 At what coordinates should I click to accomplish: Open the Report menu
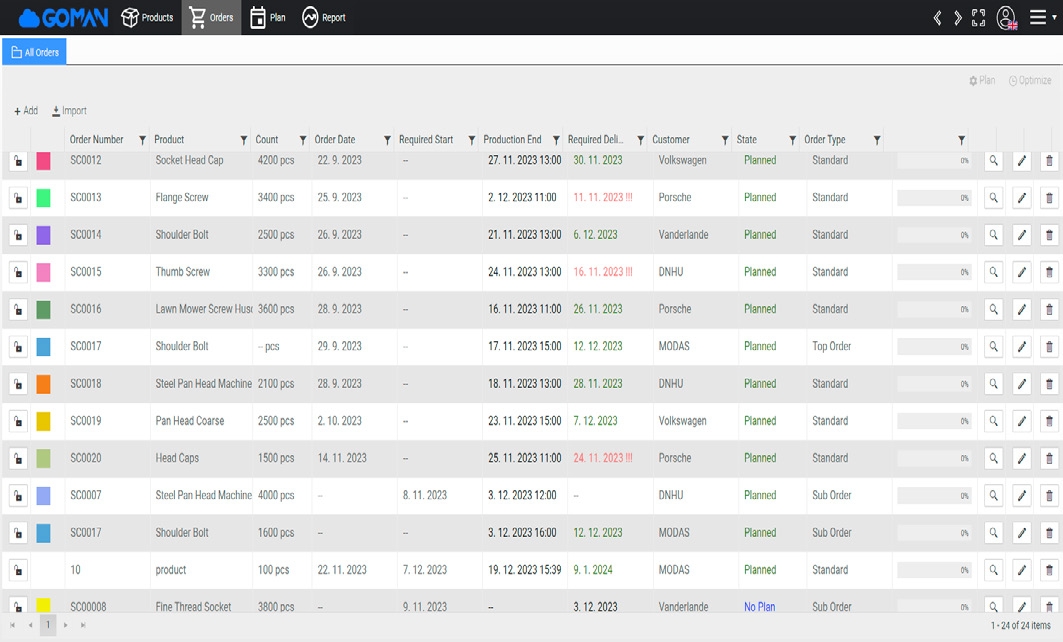click(x=323, y=18)
